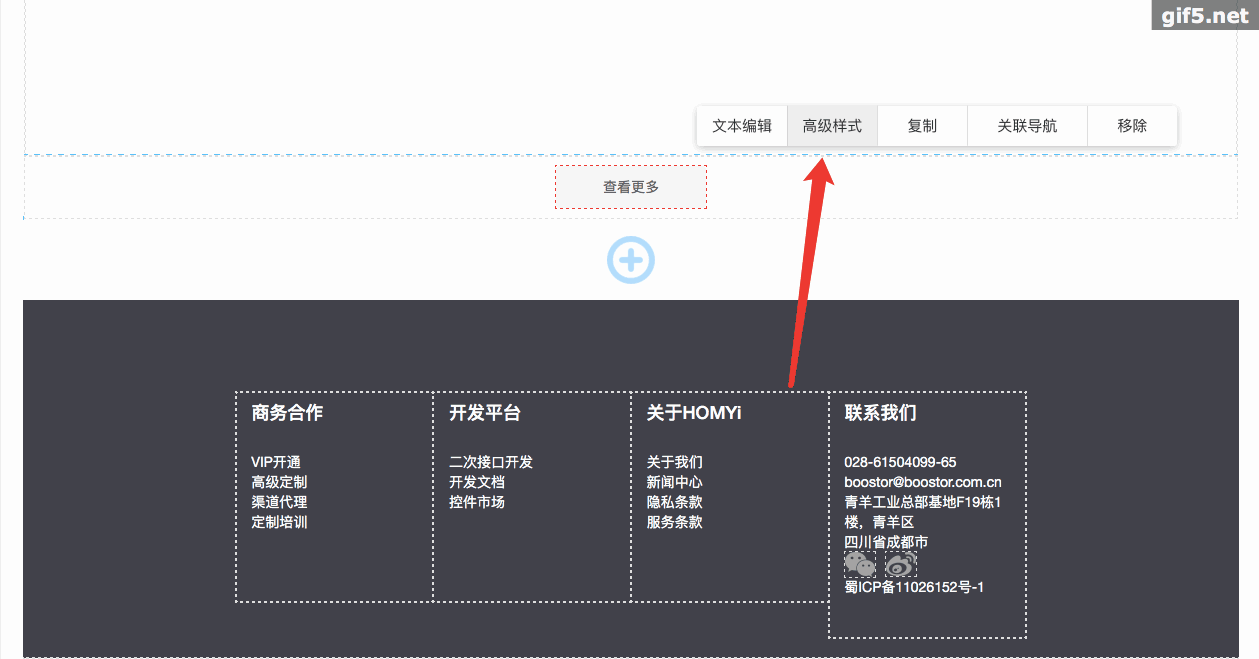Screen dimensions: 1259x659
Task: Click the 查看更多 button
Action: point(631,187)
